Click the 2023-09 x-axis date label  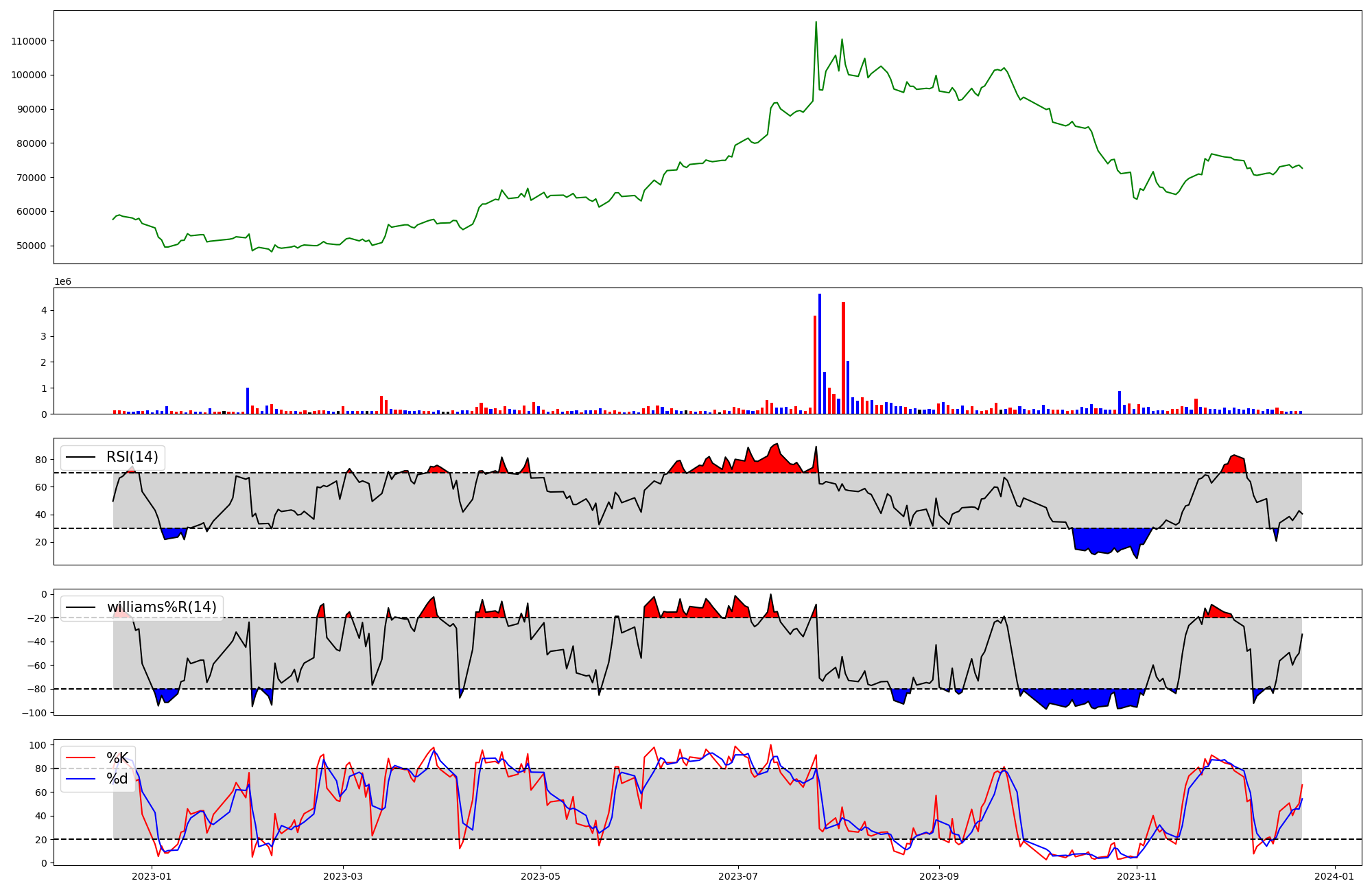(x=938, y=876)
